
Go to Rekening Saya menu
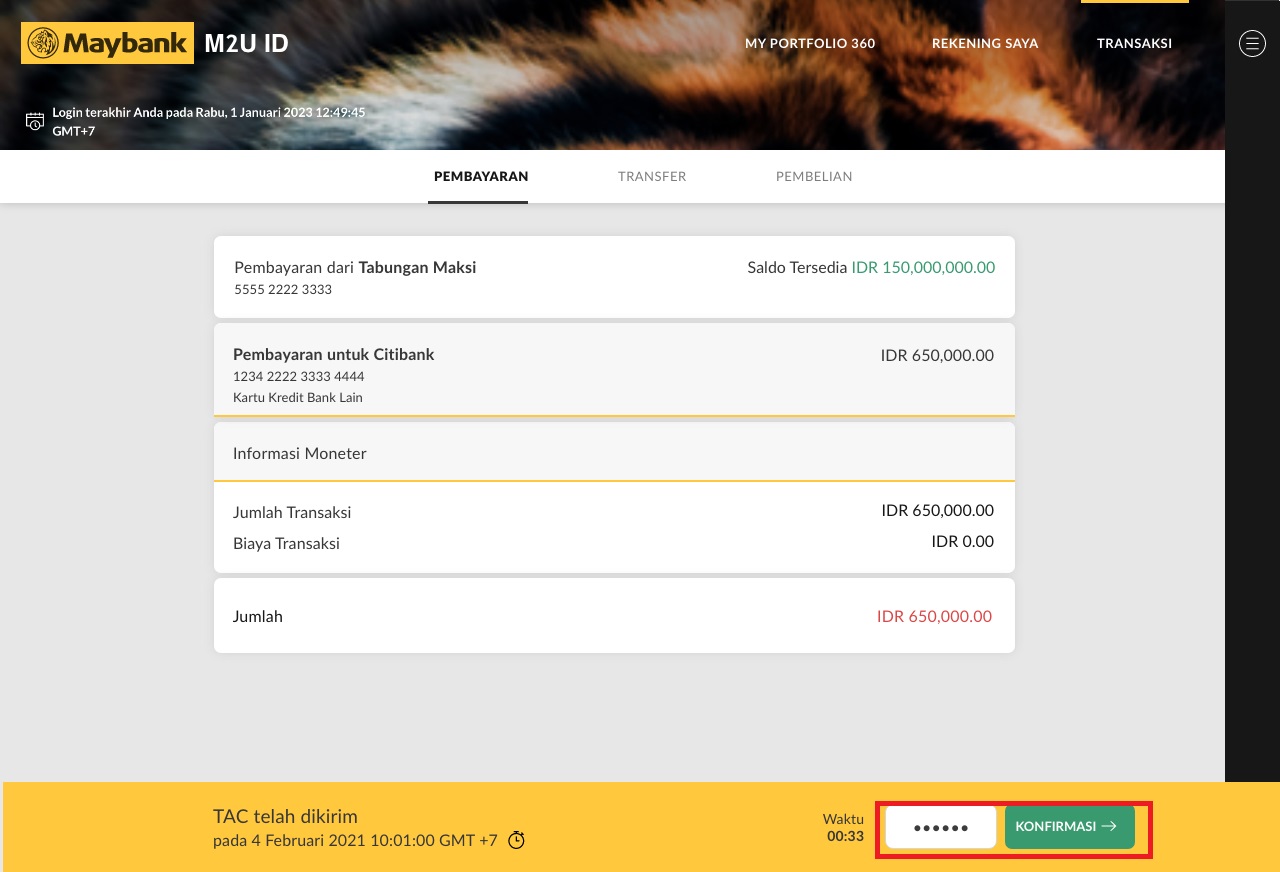(x=984, y=44)
